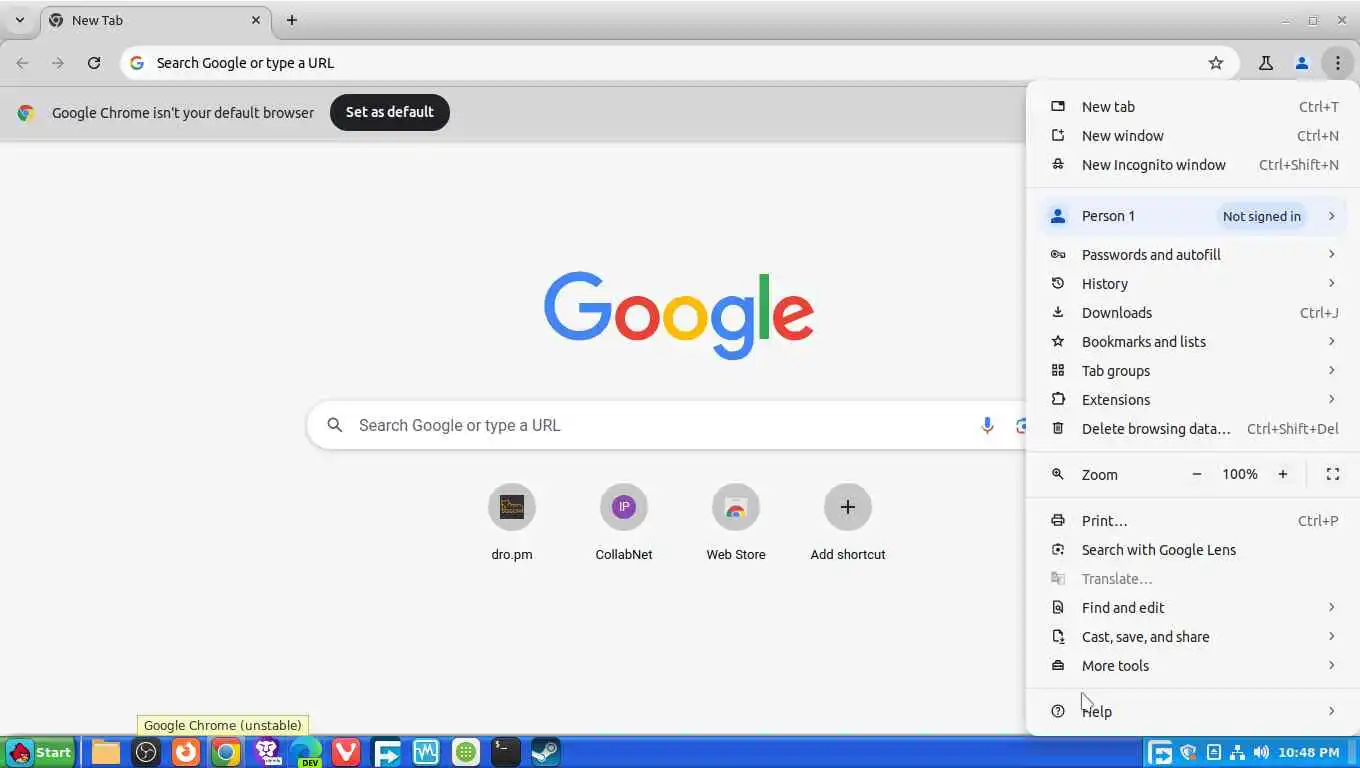Open Downloads from the menu
Screen dimensions: 1360x768
pos(1193,313)
